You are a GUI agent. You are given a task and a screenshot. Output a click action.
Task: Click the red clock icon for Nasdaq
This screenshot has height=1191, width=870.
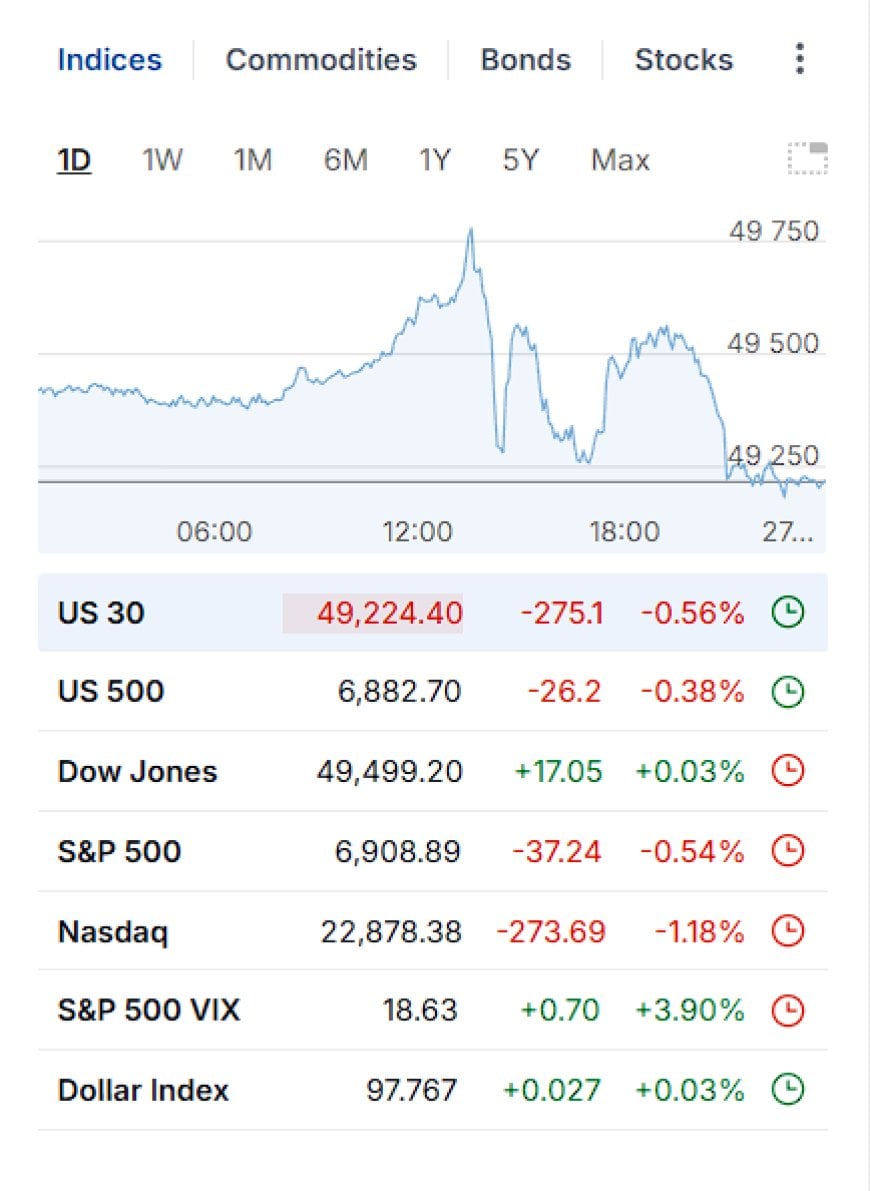coord(788,931)
